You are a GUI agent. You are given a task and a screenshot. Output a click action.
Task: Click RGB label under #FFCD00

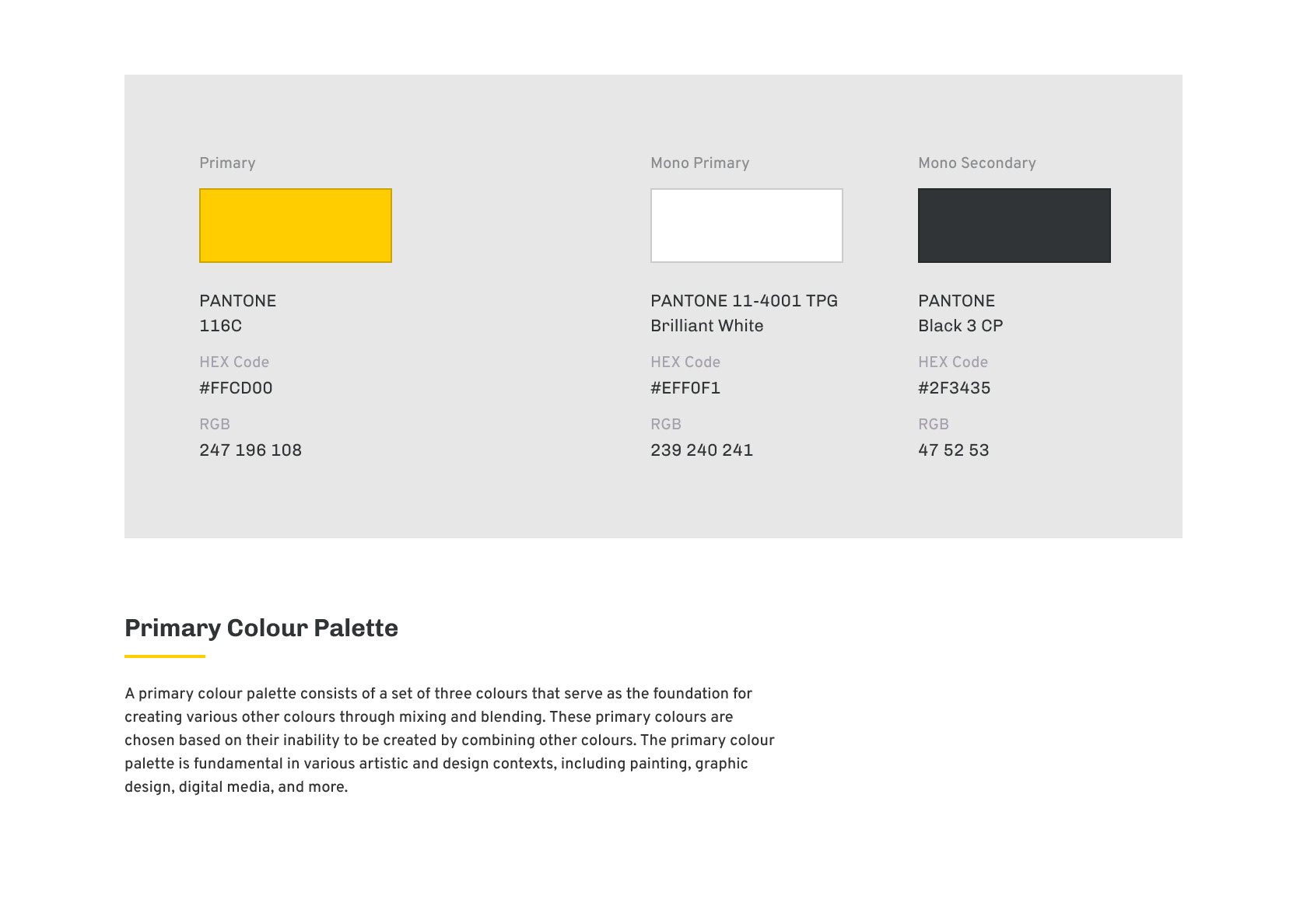(215, 425)
